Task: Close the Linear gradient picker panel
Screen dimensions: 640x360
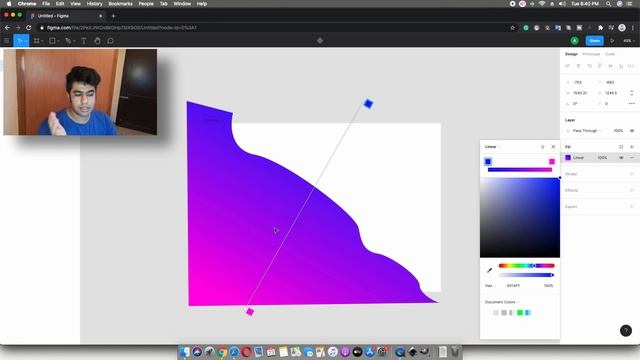Action: (x=553, y=147)
